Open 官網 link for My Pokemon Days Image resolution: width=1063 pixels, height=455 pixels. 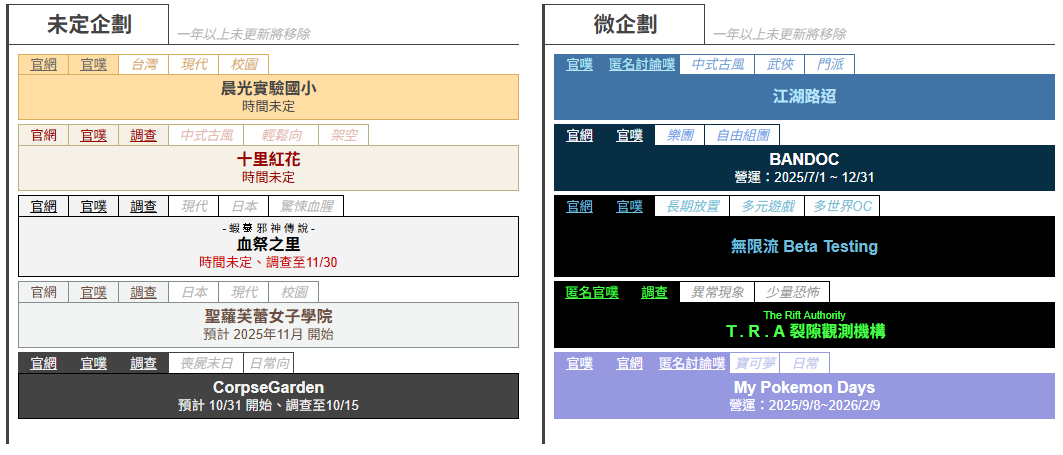click(x=629, y=363)
